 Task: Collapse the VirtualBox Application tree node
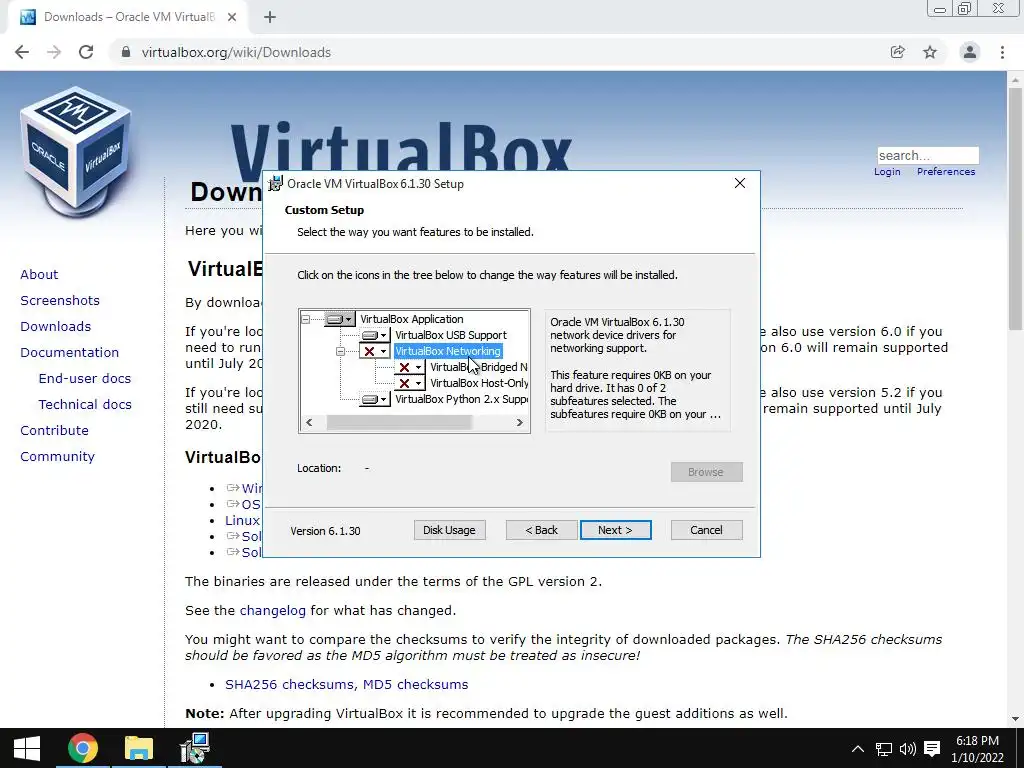(305, 319)
